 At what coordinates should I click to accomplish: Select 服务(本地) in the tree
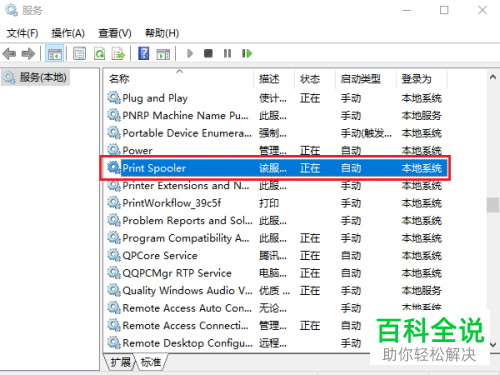36,77
